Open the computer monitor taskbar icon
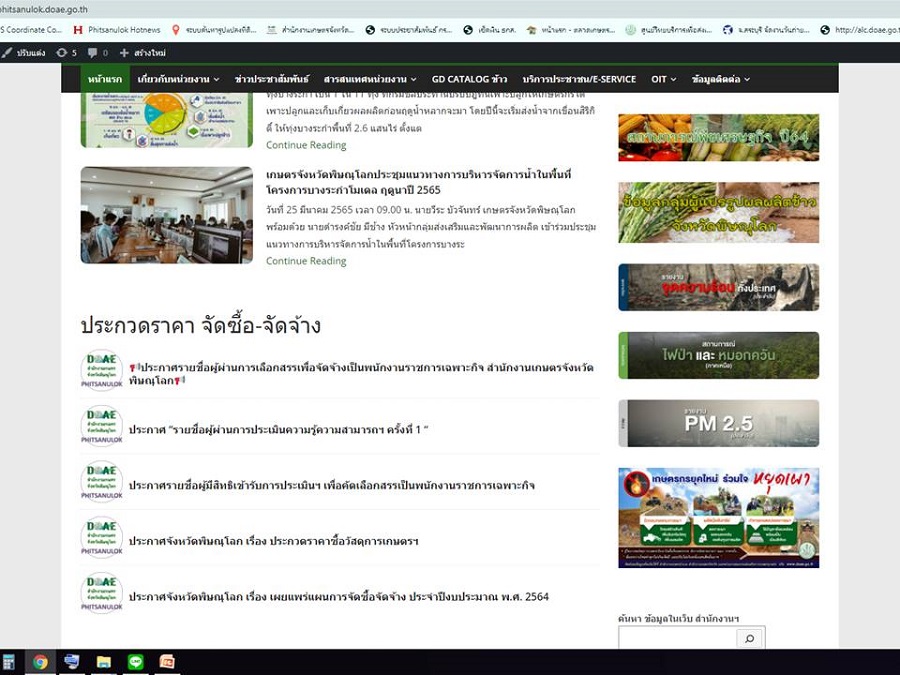This screenshot has height=675, width=900. click(72, 662)
